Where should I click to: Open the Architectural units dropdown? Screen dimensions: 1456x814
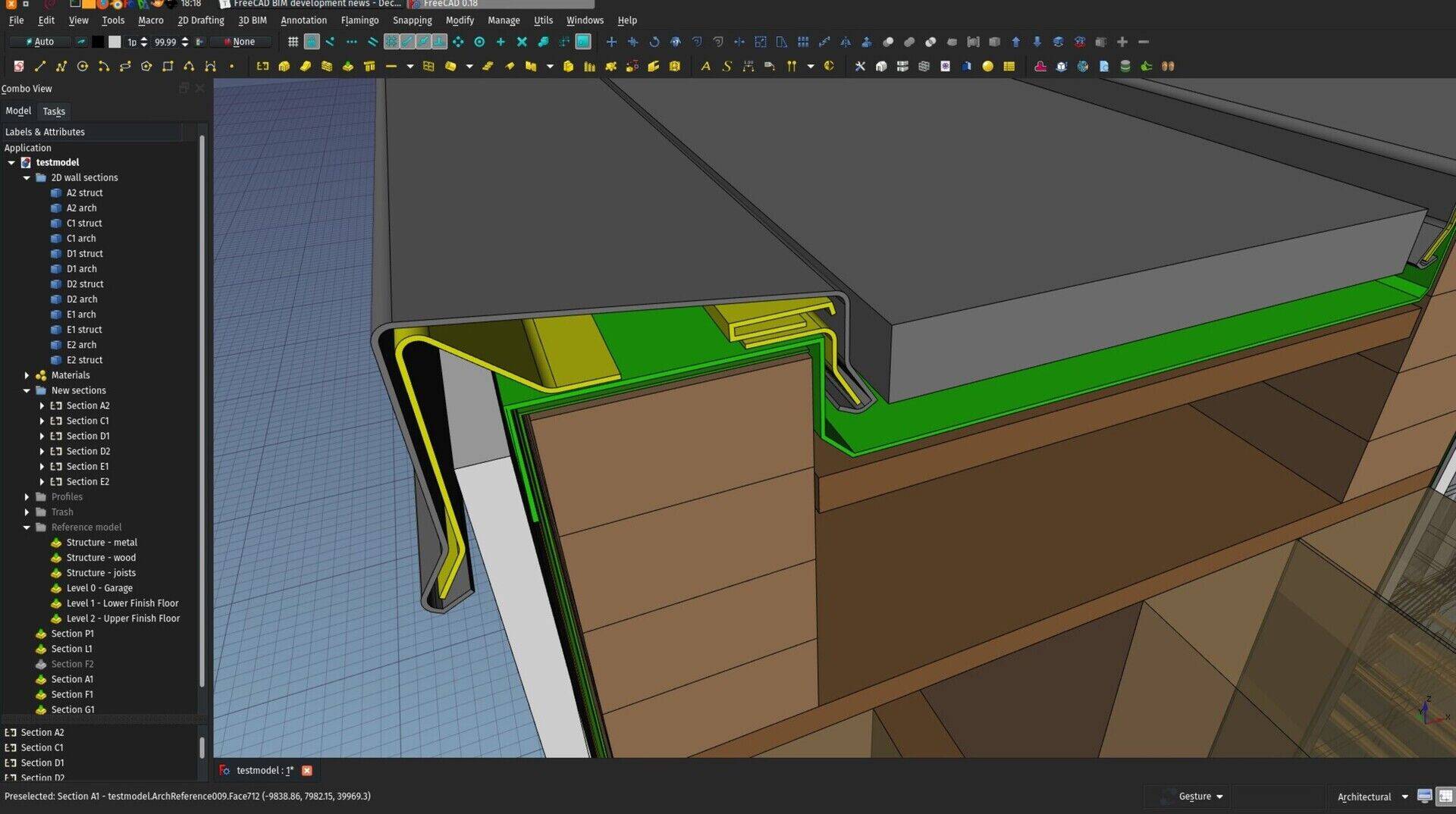[x=1371, y=796]
